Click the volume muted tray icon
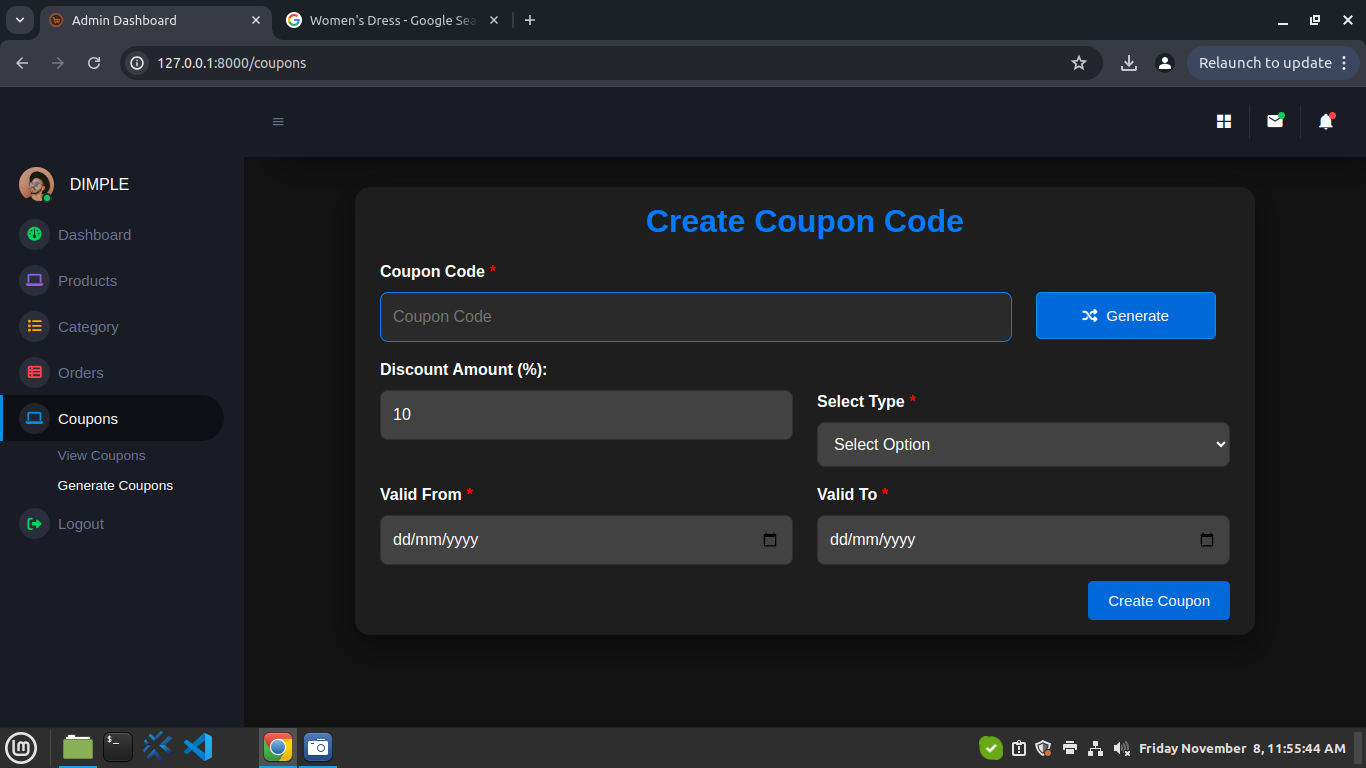The image size is (1366, 768). [x=1121, y=748]
